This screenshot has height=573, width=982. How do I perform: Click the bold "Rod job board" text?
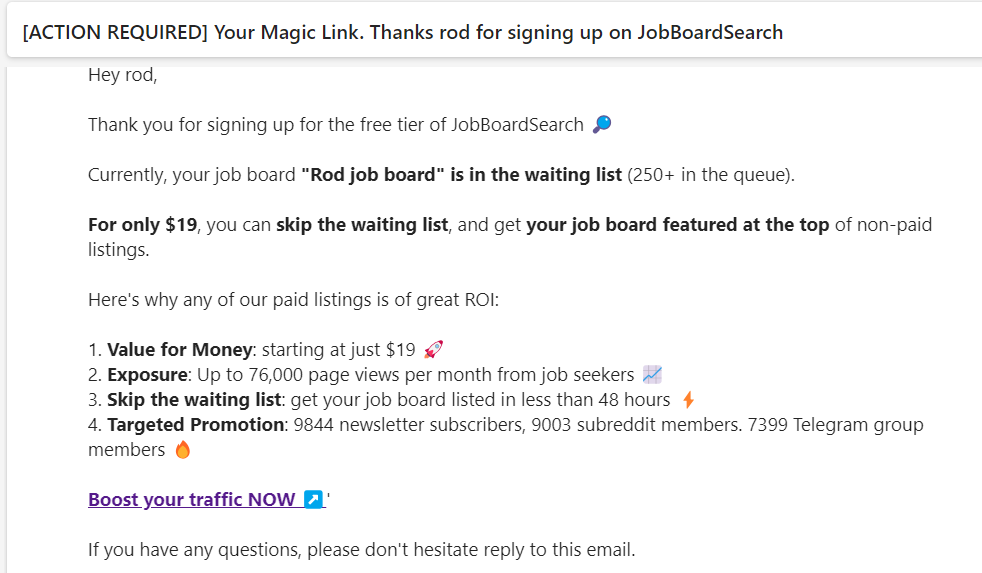click(x=373, y=175)
